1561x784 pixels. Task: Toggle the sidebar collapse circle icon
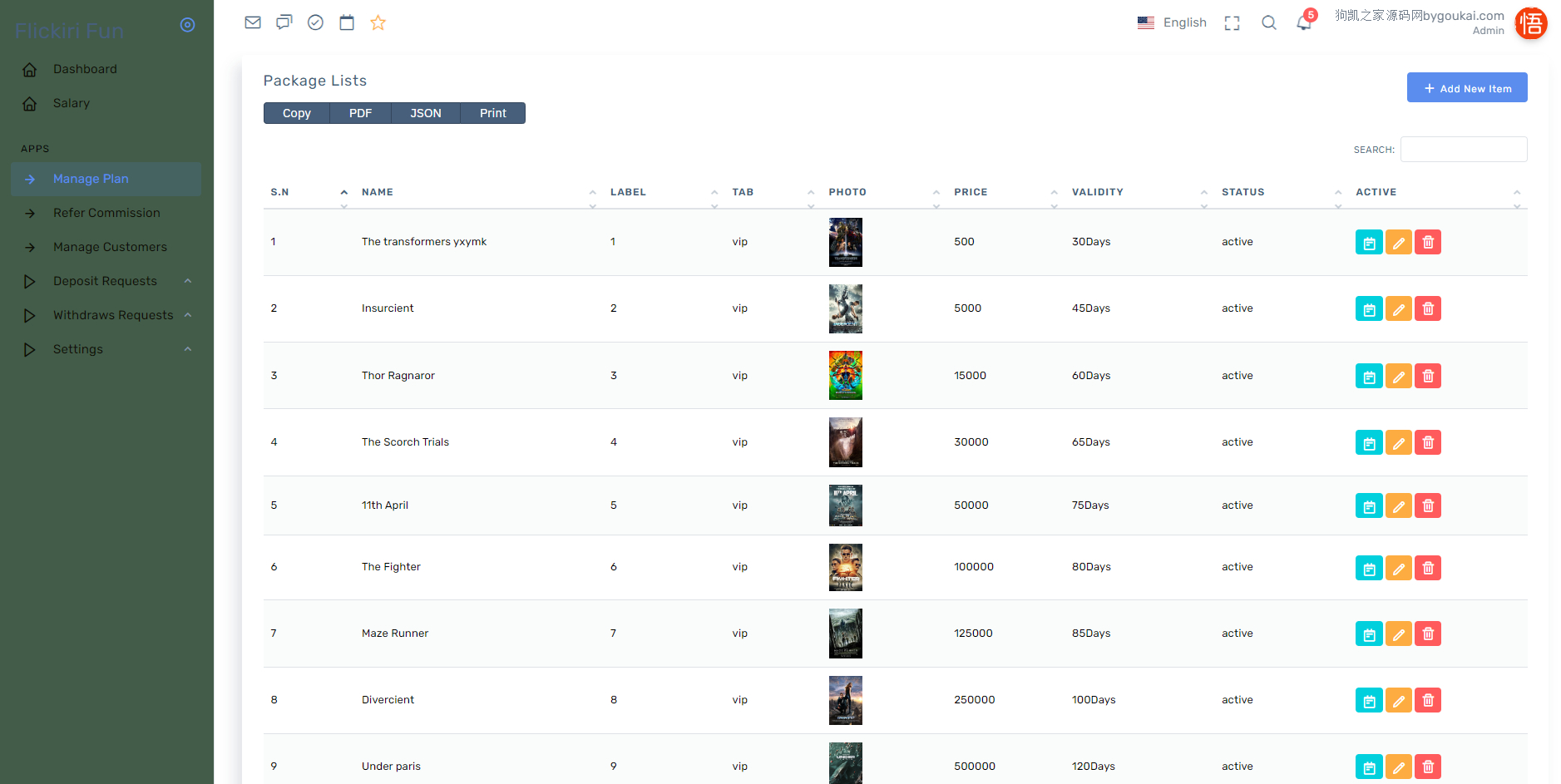pyautogui.click(x=188, y=25)
